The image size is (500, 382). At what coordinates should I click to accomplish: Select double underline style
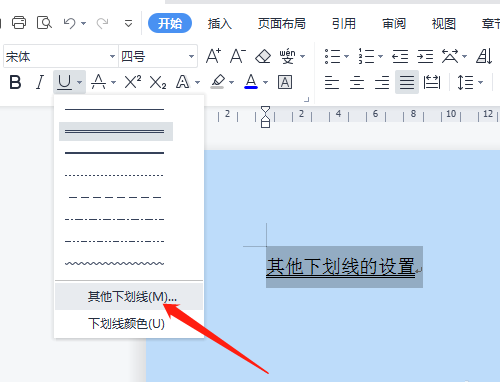click(116, 131)
